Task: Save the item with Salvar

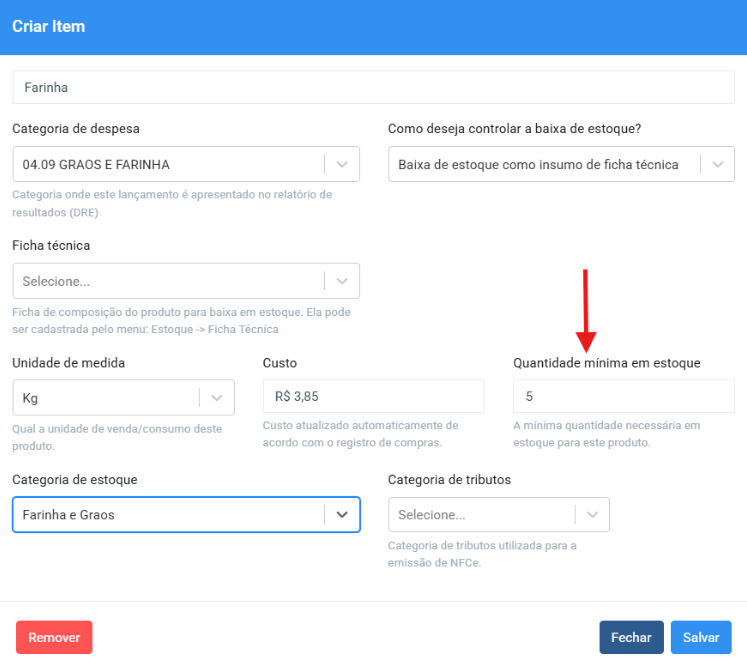Action: [x=701, y=637]
